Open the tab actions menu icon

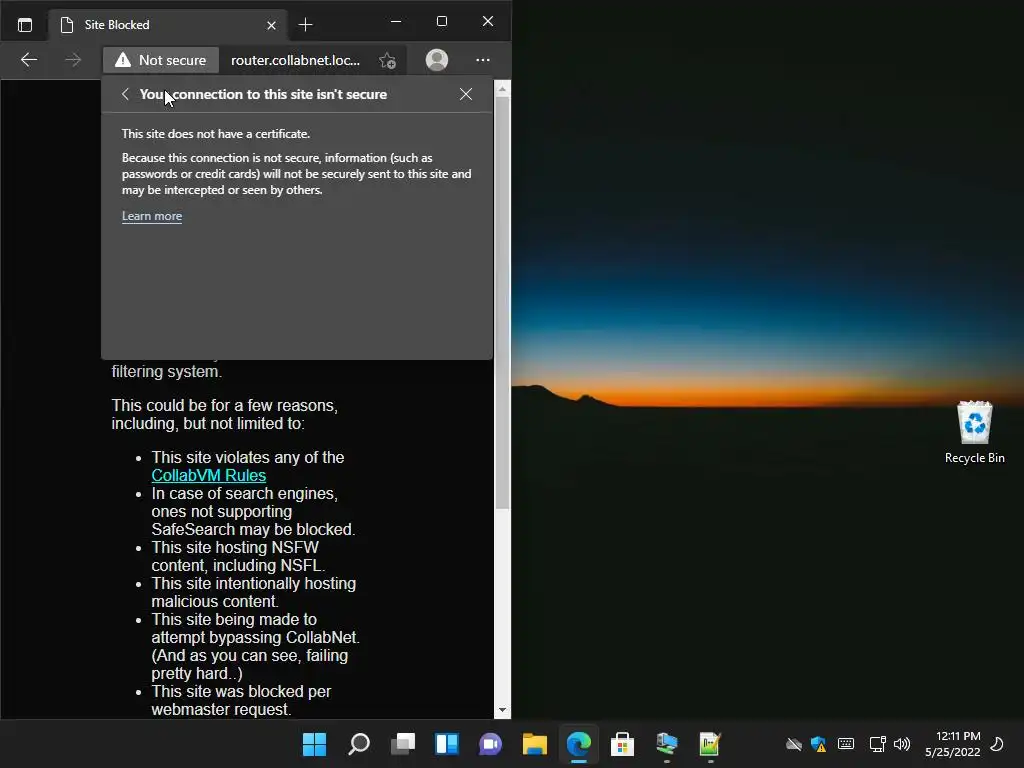click(x=25, y=25)
